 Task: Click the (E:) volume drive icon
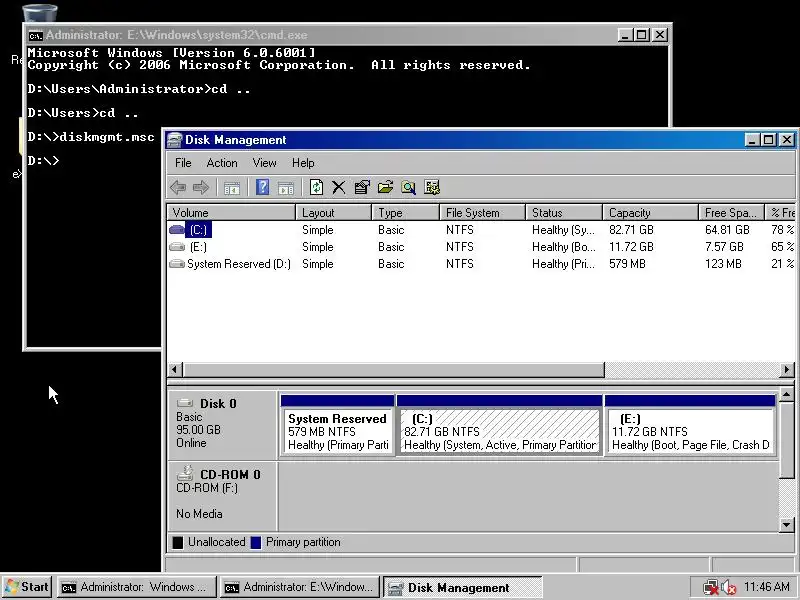click(x=177, y=247)
